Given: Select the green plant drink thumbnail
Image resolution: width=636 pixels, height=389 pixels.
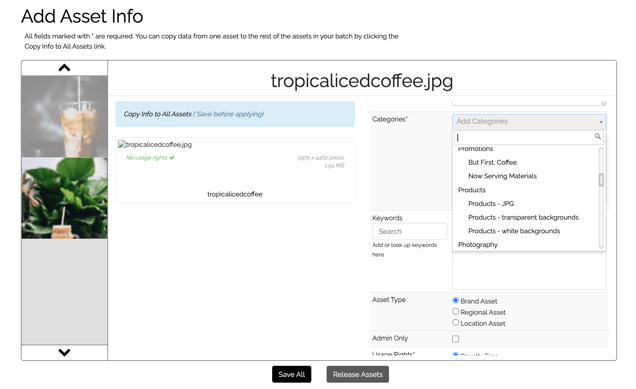Looking at the screenshot, I should 64,198.
